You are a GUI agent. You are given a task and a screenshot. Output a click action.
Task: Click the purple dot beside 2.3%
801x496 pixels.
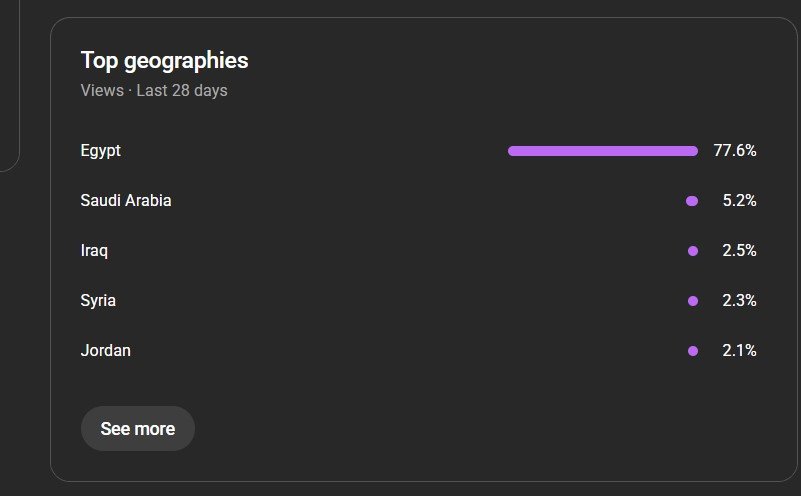693,301
